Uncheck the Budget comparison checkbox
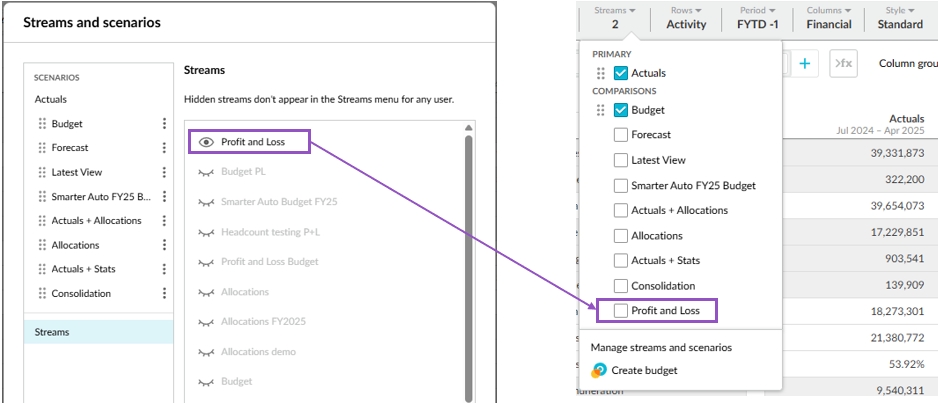This screenshot has width=938, height=403. click(x=621, y=110)
